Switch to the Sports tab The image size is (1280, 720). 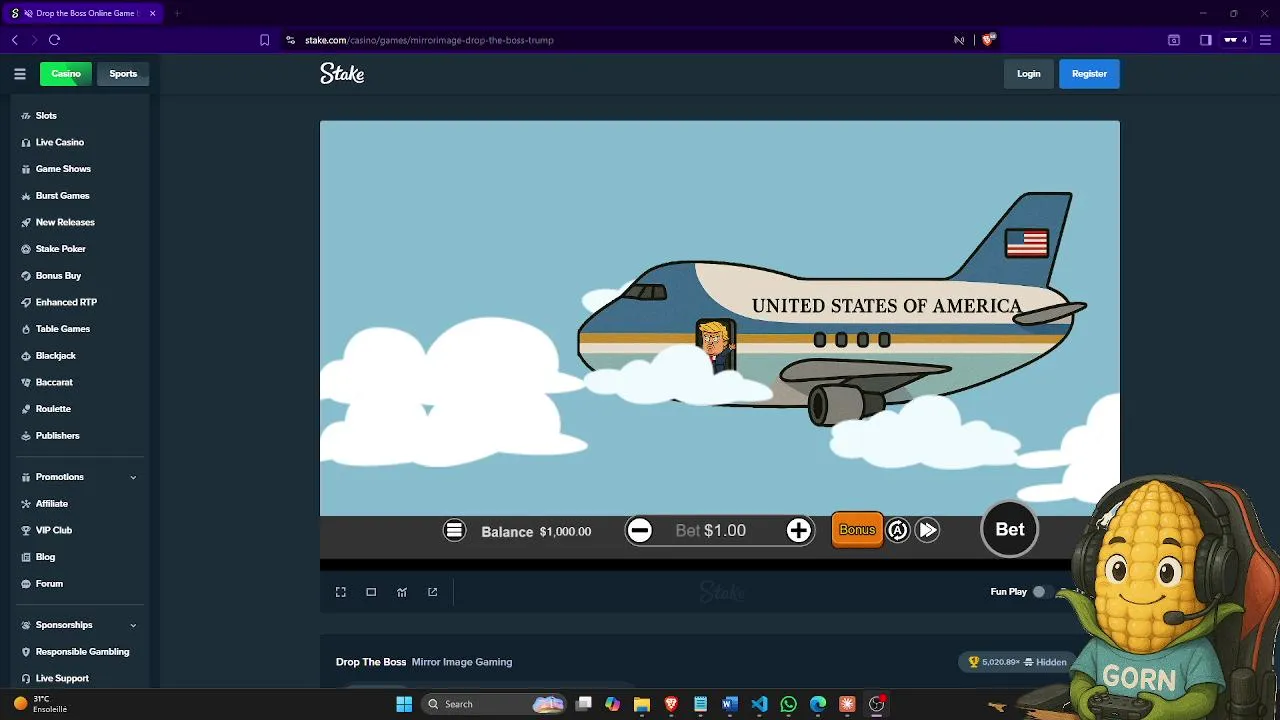point(123,74)
